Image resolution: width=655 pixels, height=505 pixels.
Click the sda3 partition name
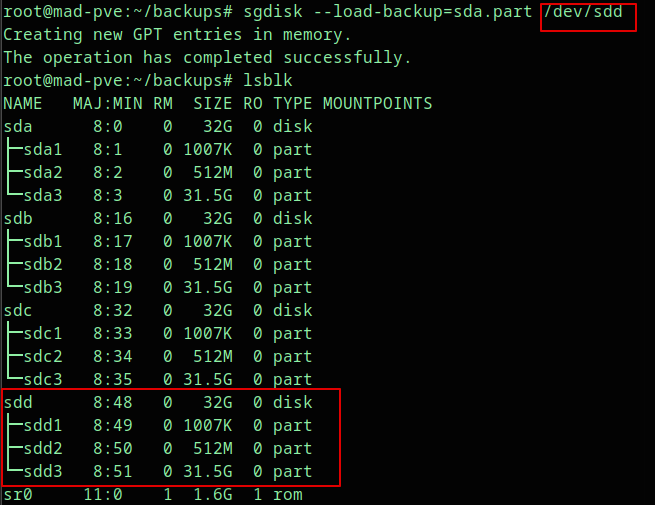tap(43, 195)
